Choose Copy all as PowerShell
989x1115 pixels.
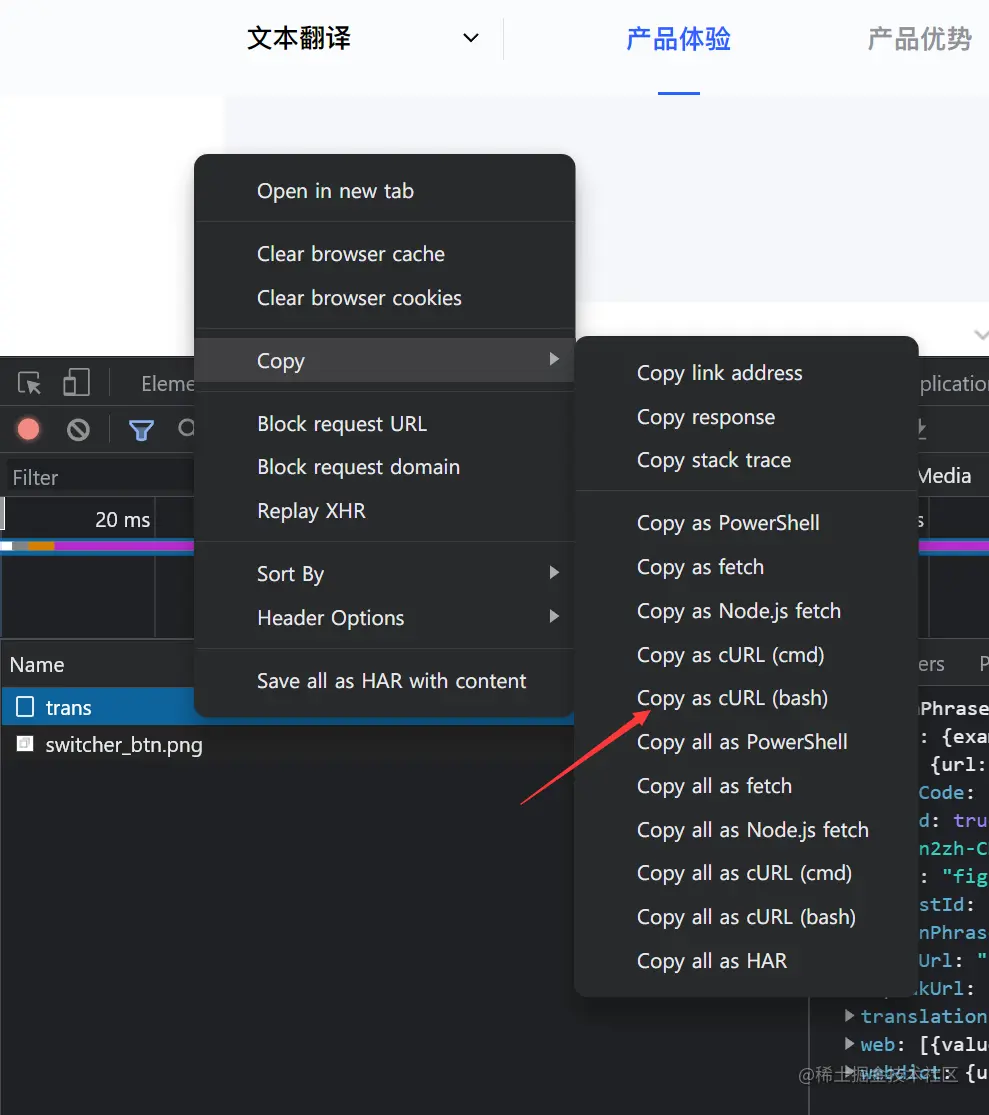[x=747, y=742]
